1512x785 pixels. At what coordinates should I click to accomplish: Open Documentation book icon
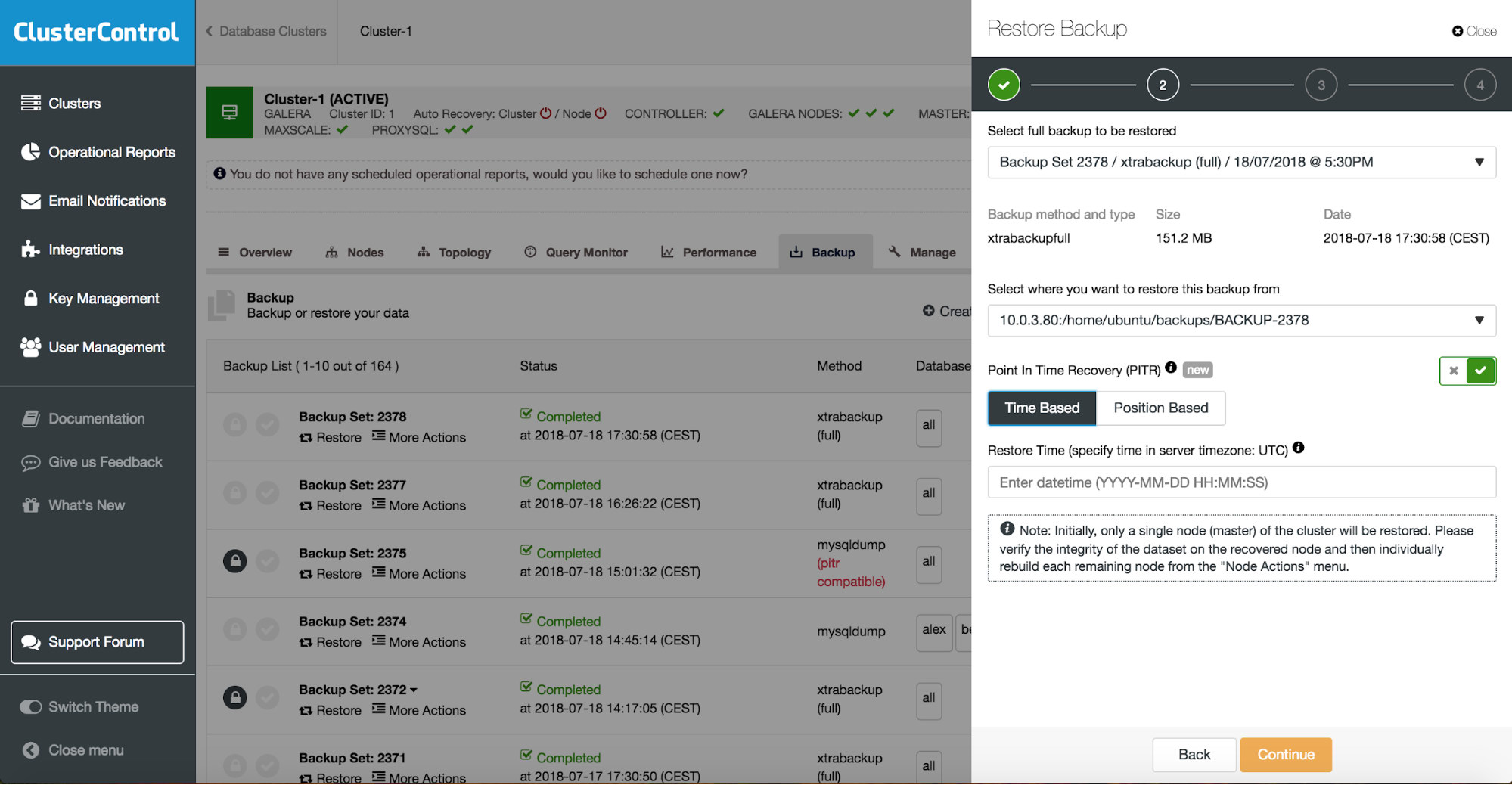pyautogui.click(x=31, y=419)
